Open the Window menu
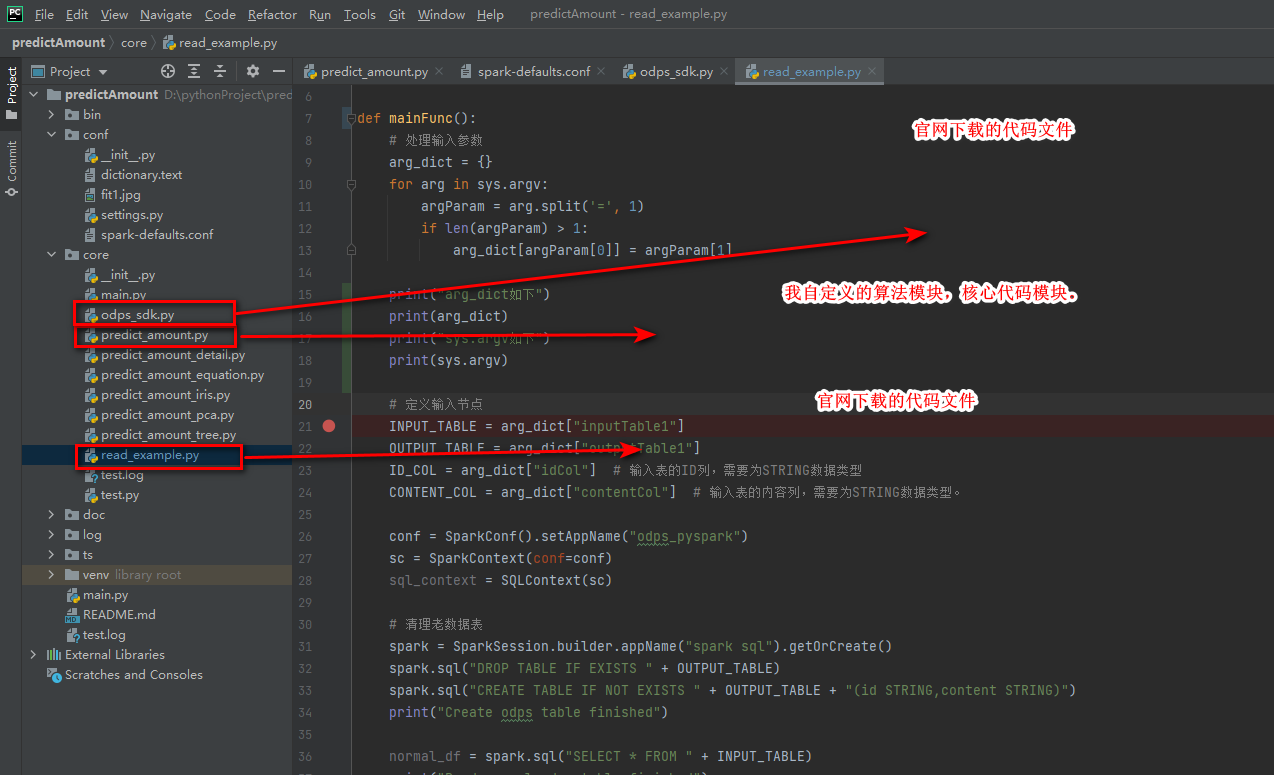The width and height of the screenshot is (1274, 775). [441, 15]
